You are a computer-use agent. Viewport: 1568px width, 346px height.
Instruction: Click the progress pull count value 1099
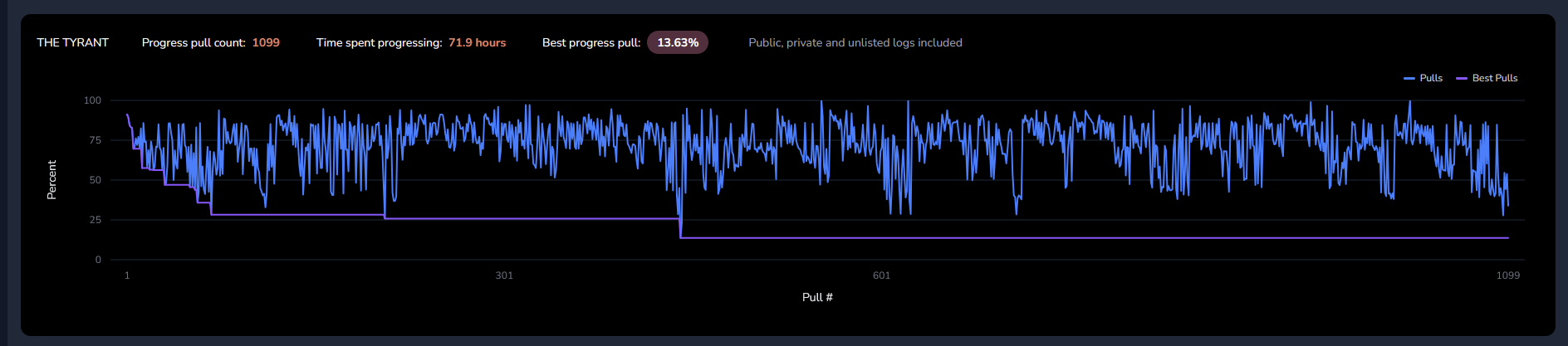[266, 42]
